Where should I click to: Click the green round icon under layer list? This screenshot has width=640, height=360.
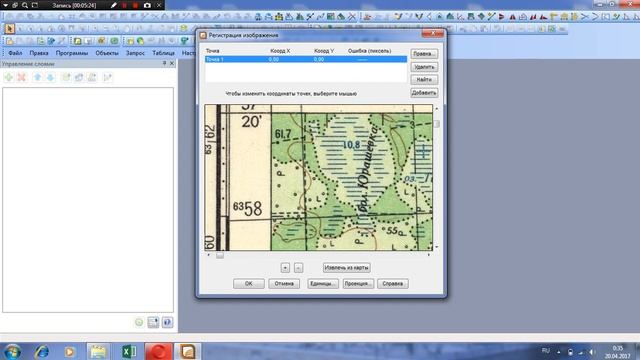(139, 322)
